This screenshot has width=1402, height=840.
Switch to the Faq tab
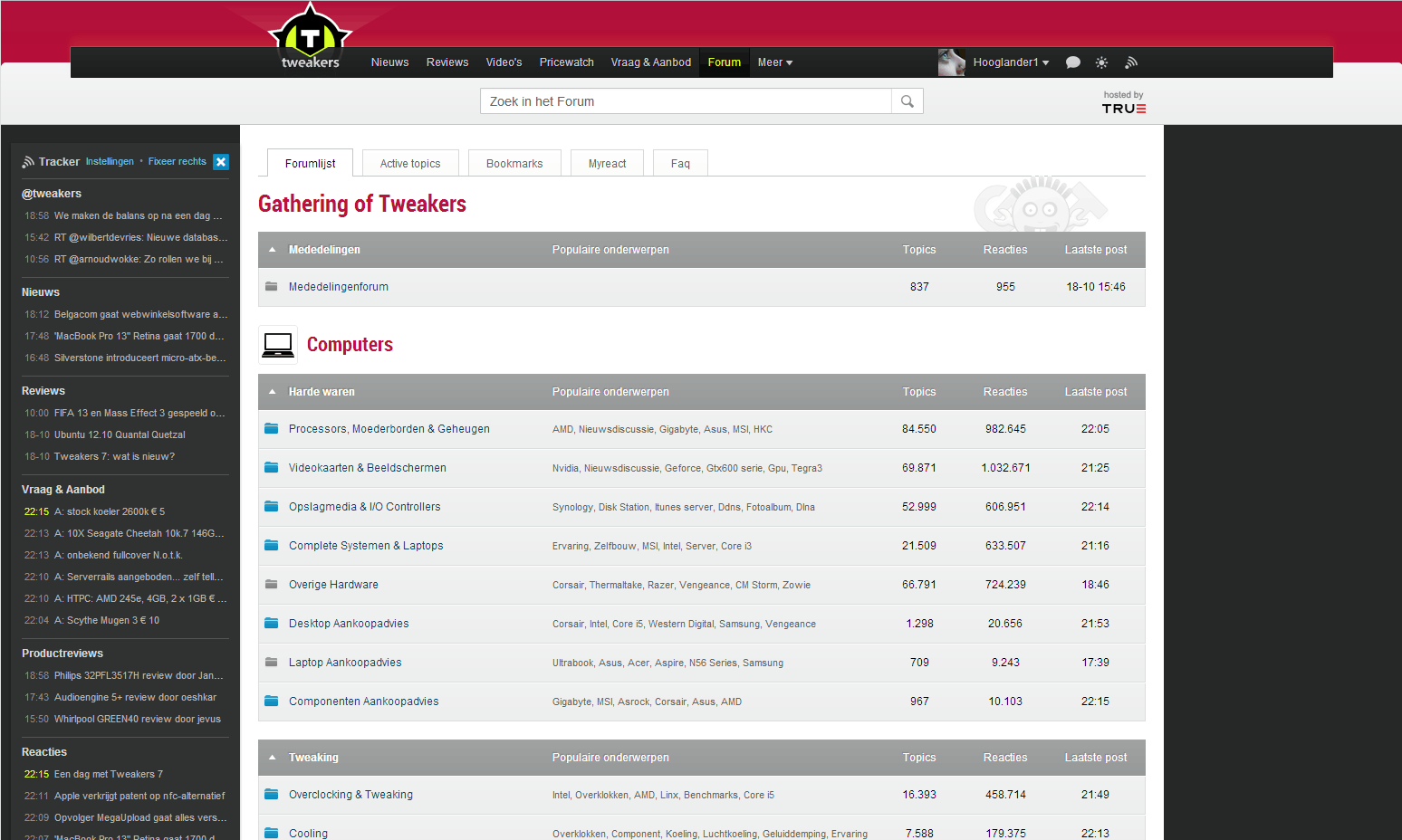680,163
